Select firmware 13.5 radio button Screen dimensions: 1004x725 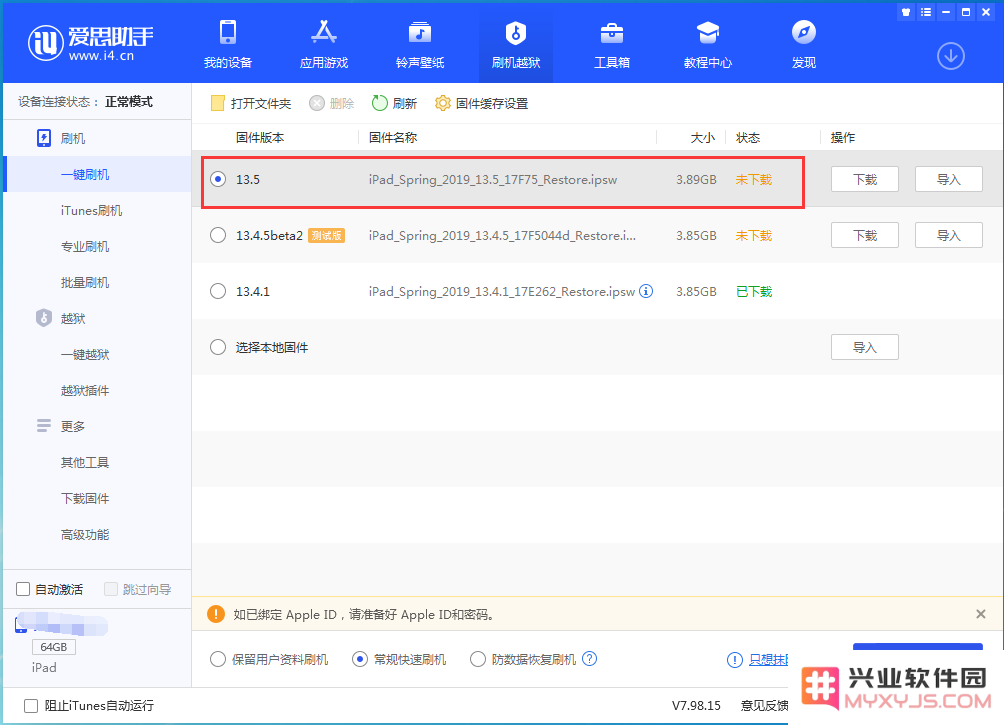coord(218,179)
